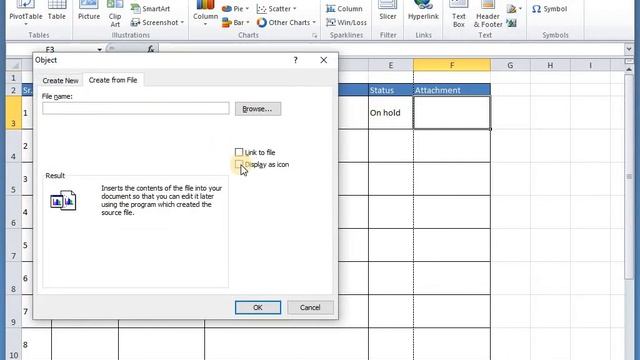Select the Create from File tab
The image size is (640, 360).
tap(113, 80)
